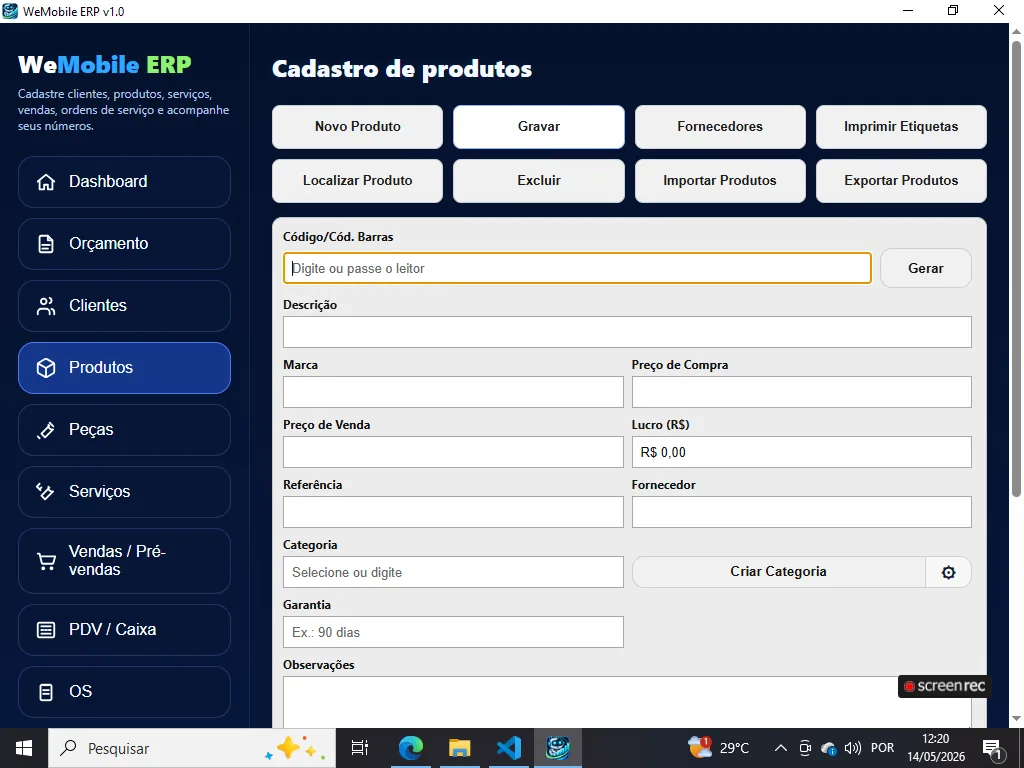
Task: Click the WeMobile ERP taskbar icon
Action: coord(558,748)
